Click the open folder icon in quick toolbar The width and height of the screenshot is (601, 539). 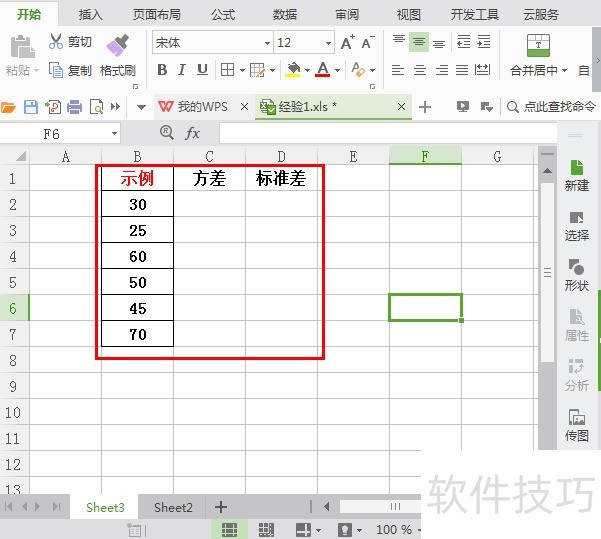click(8, 107)
